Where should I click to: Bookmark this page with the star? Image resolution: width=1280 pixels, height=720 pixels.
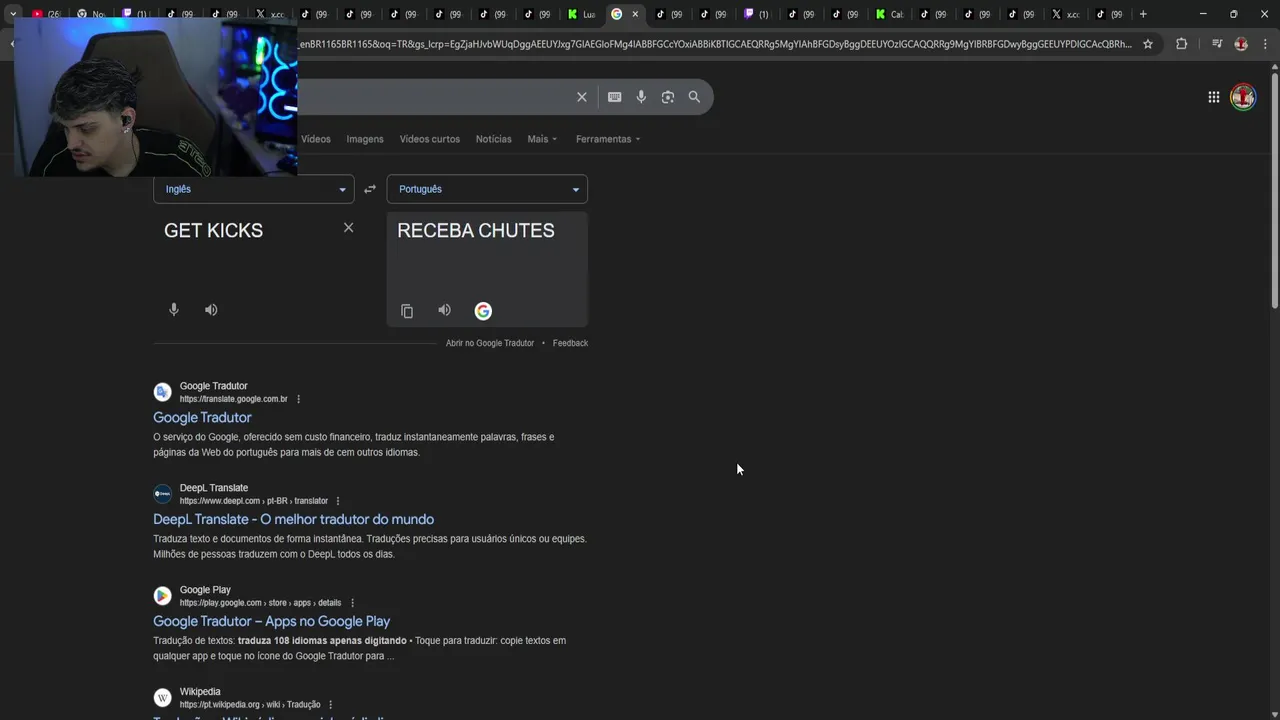[1148, 44]
